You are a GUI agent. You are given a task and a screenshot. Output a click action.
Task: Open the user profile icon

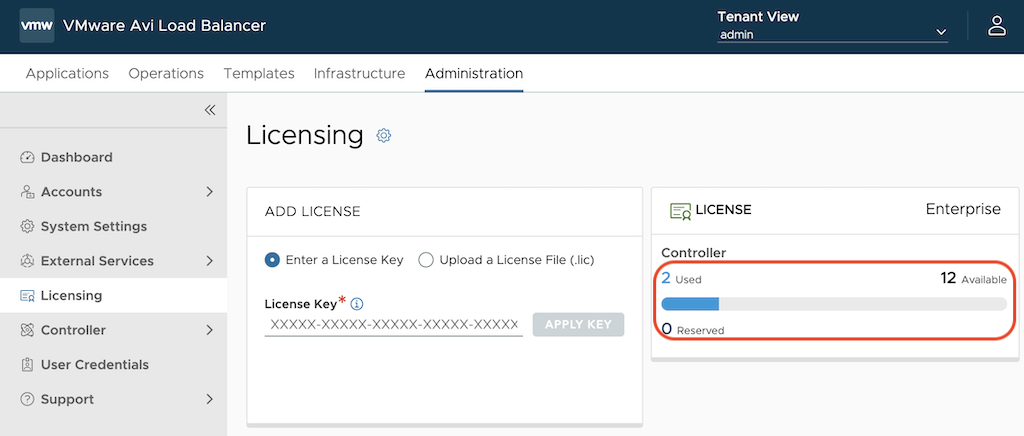[996, 26]
